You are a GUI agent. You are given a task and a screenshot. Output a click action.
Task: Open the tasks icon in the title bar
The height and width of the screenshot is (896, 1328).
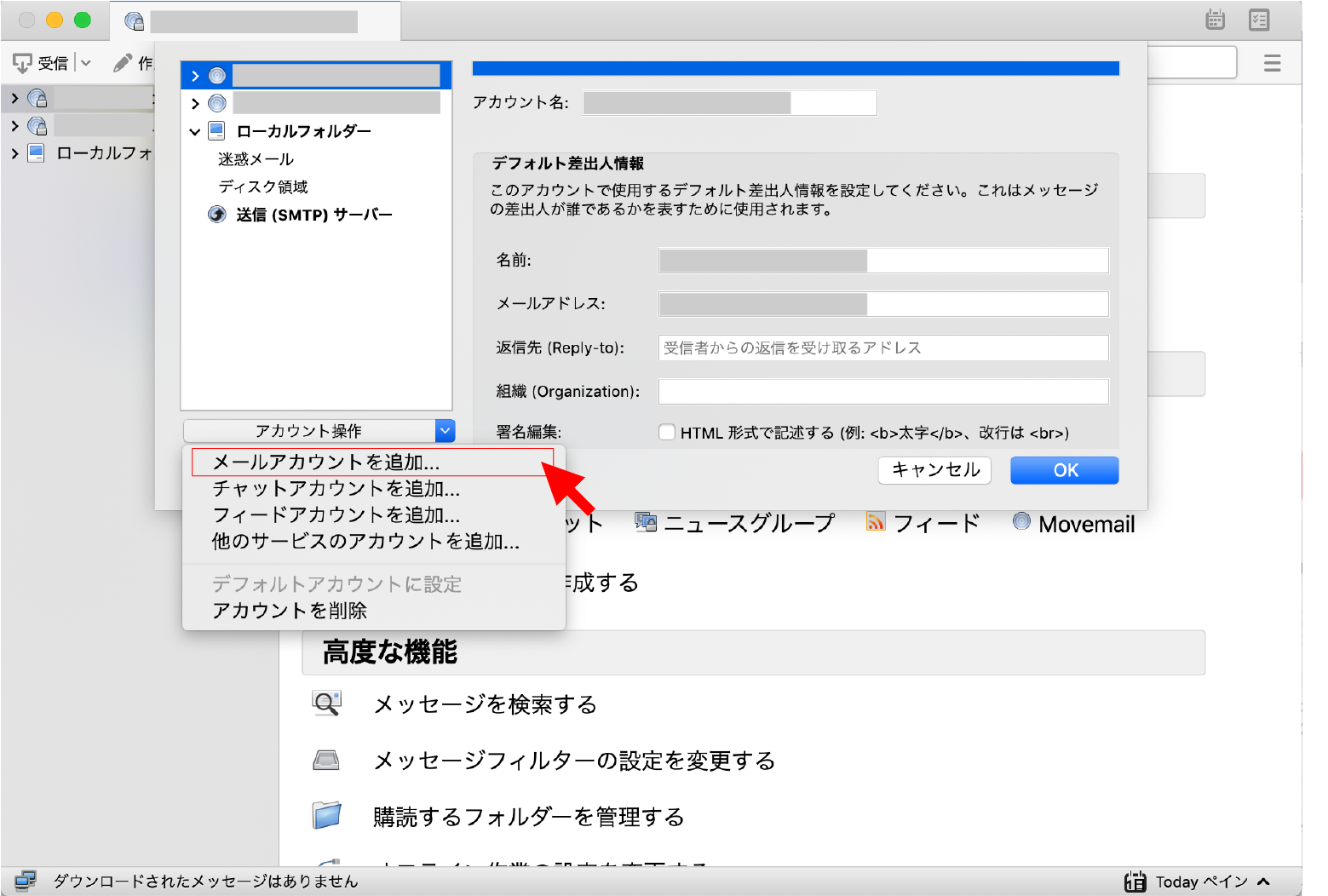(1259, 20)
